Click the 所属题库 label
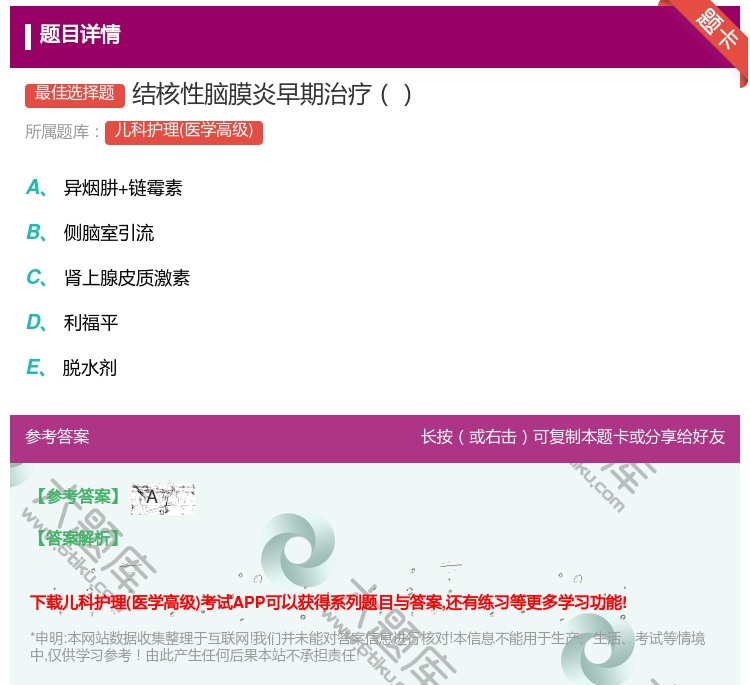The image size is (750, 685). [62, 132]
